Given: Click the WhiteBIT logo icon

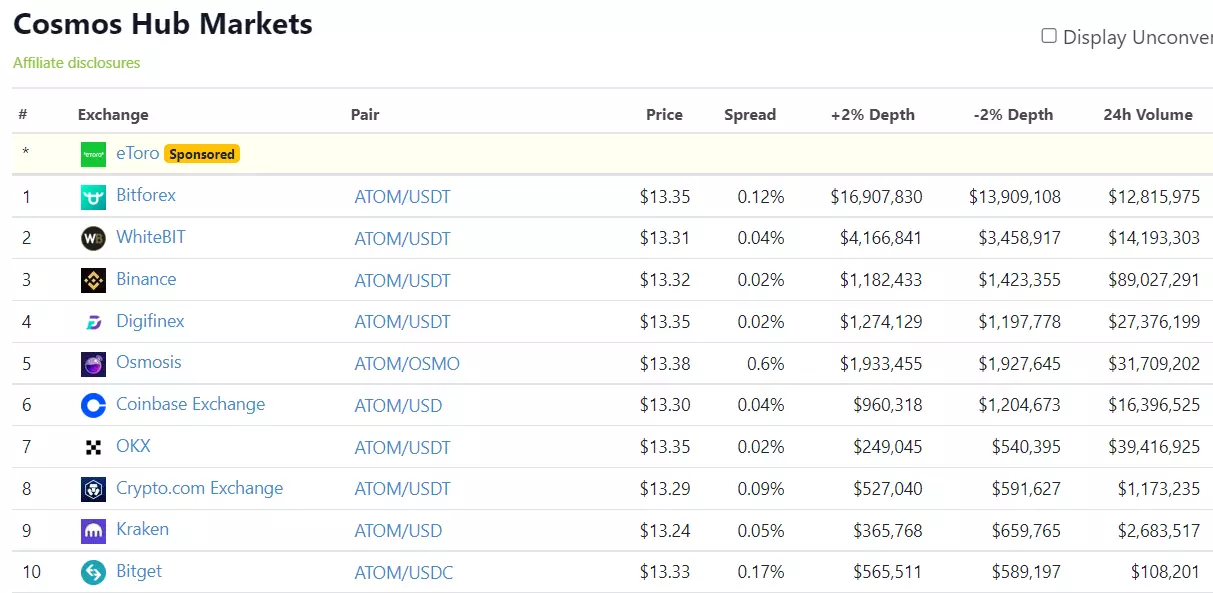Looking at the screenshot, I should coord(93,239).
